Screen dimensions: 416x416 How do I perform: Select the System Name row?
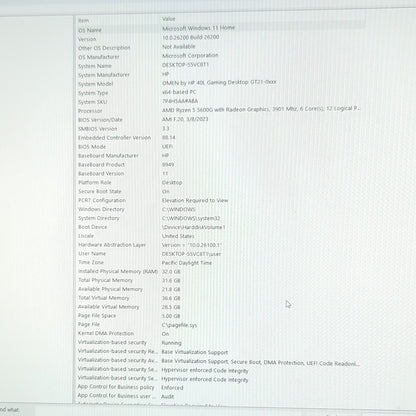tap(220, 65)
